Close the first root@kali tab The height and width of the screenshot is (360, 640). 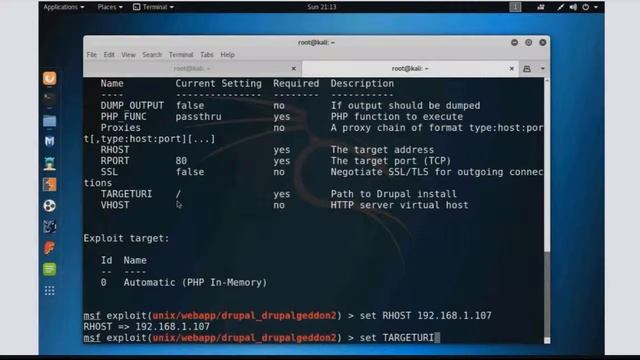pyautogui.click(x=293, y=69)
